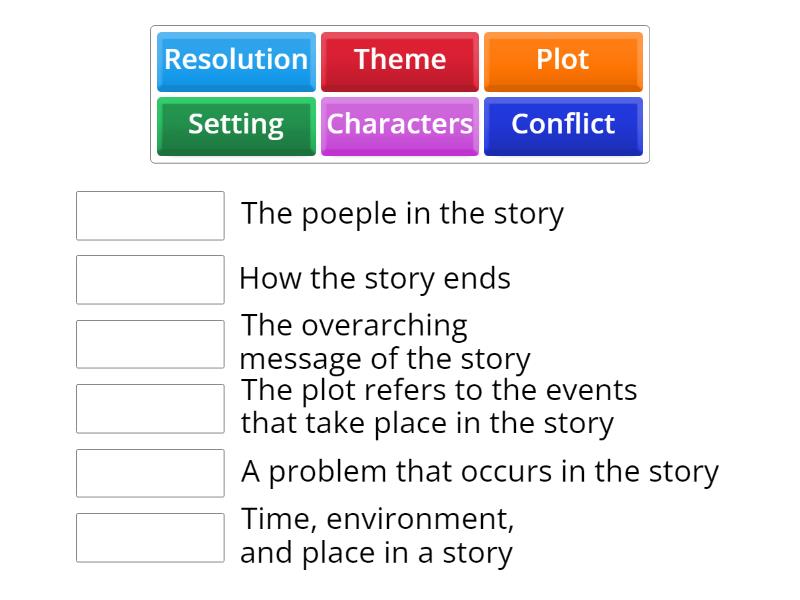Image resolution: width=800 pixels, height=600 pixels.
Task: Click the answer box beside 'The poeple in the story'
Action: 149,216
